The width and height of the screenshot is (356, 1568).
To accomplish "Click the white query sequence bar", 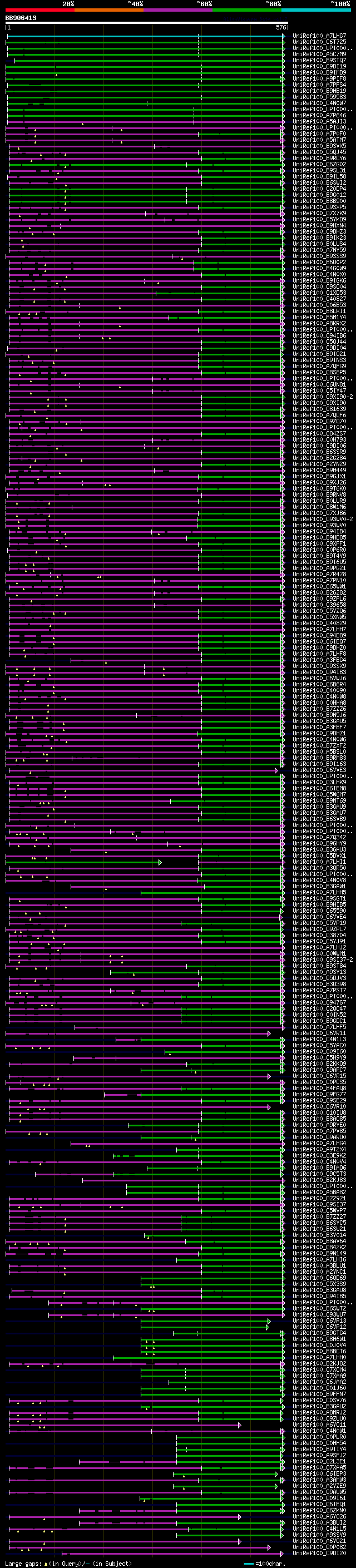I will tap(146, 22).
